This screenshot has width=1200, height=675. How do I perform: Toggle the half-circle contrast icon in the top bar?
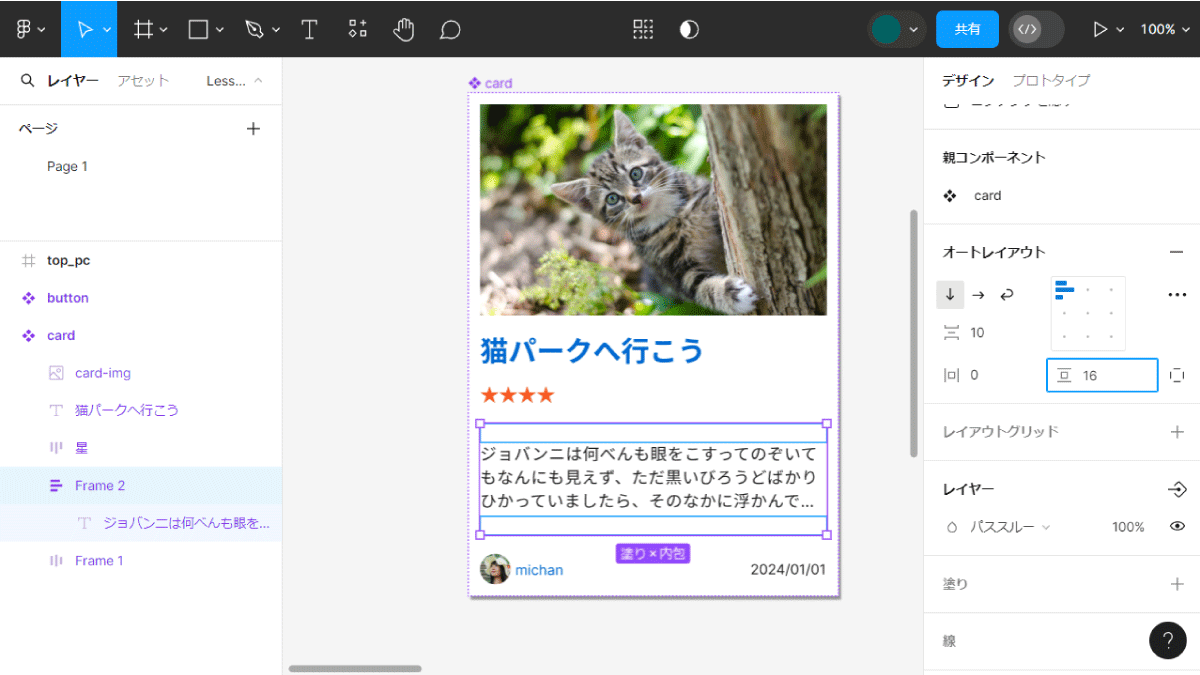[x=689, y=29]
